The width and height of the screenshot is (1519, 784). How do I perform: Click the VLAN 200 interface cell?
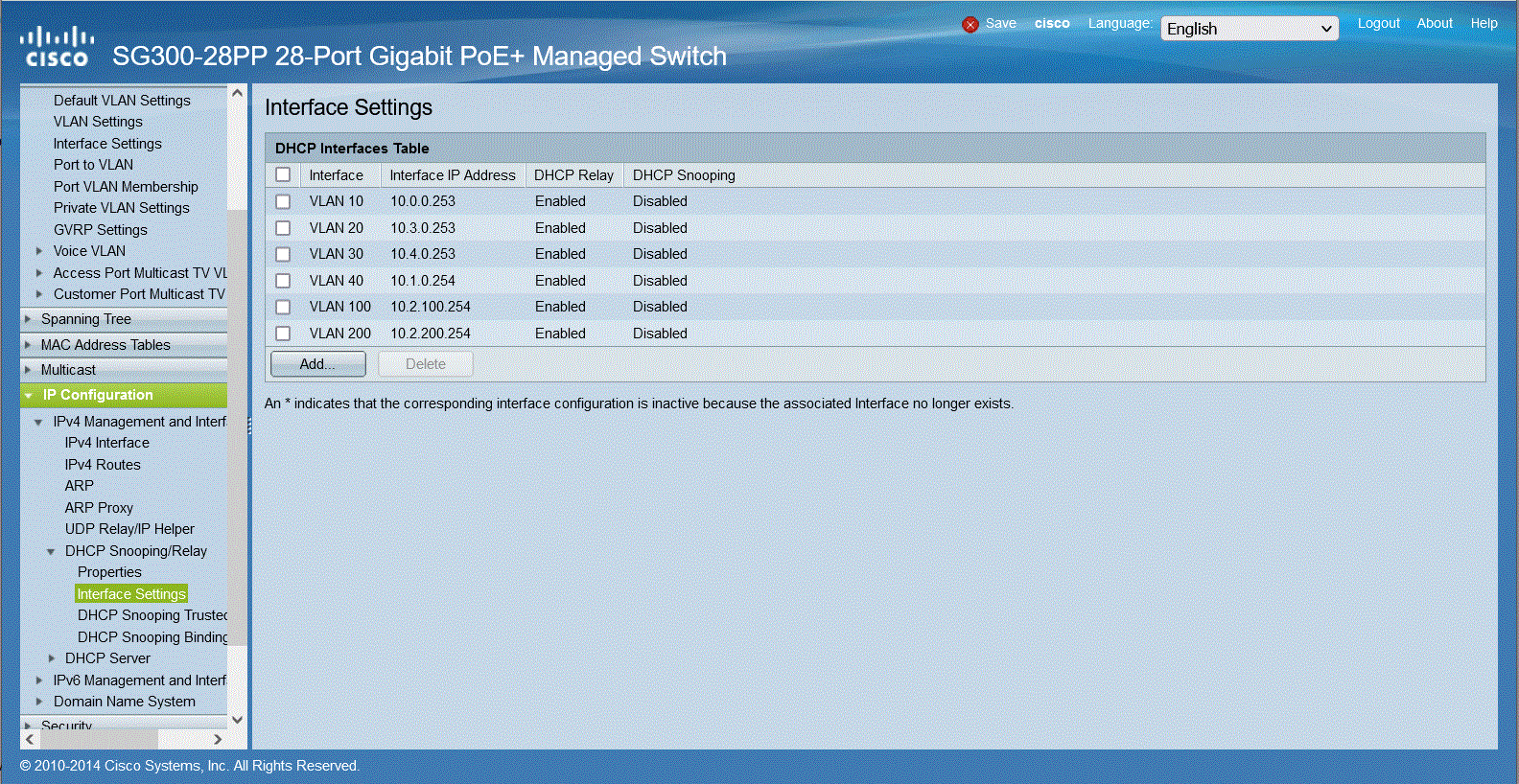[x=340, y=334]
